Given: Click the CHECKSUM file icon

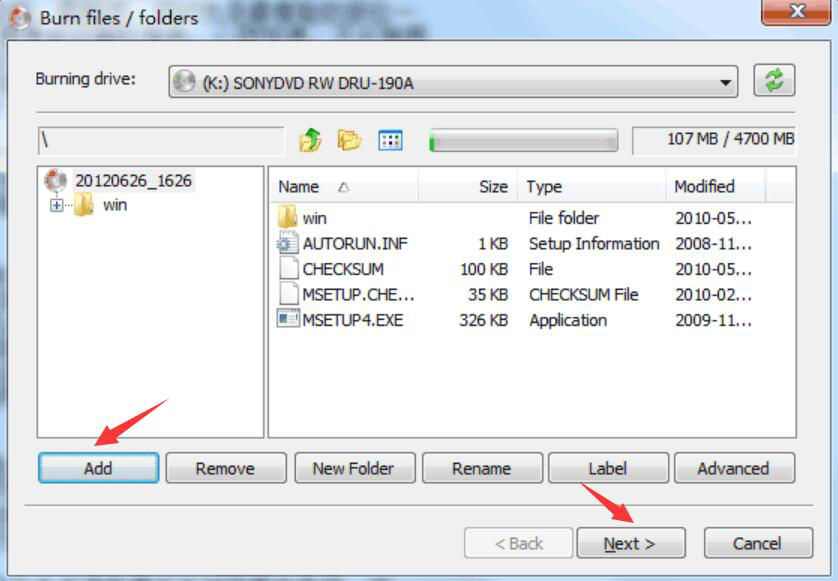Looking at the screenshot, I should pyautogui.click(x=289, y=269).
